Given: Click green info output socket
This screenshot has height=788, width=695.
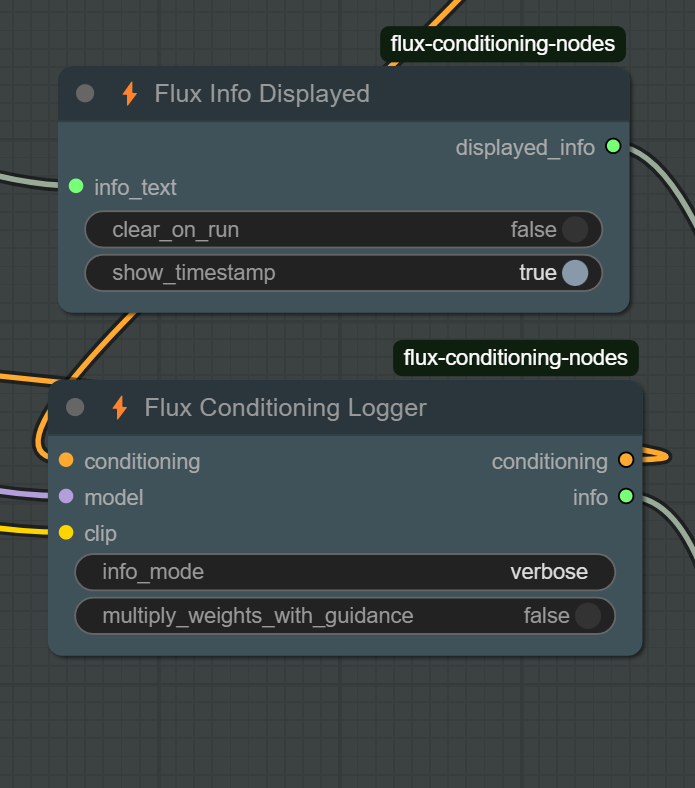Looking at the screenshot, I should coord(626,496).
